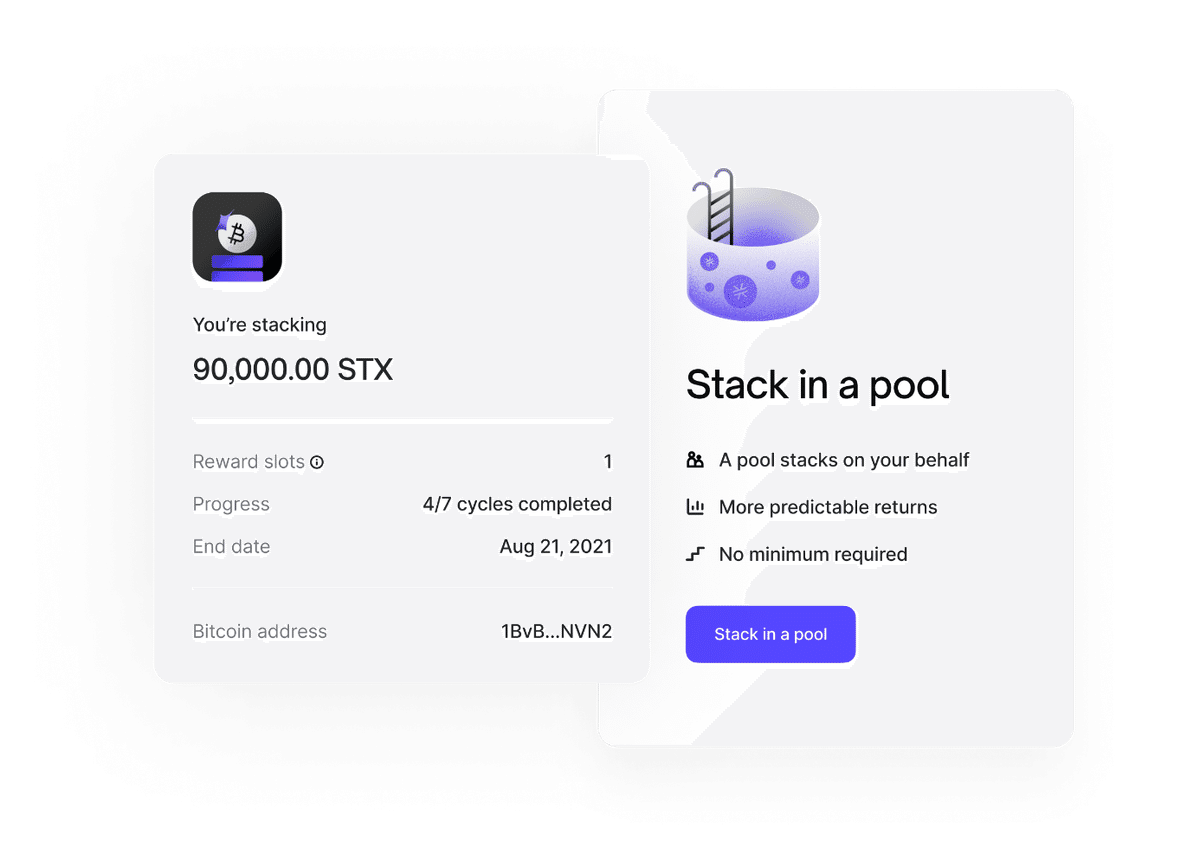Click A pool stacks on your behalf text
The image size is (1200, 844).
pyautogui.click(x=843, y=460)
